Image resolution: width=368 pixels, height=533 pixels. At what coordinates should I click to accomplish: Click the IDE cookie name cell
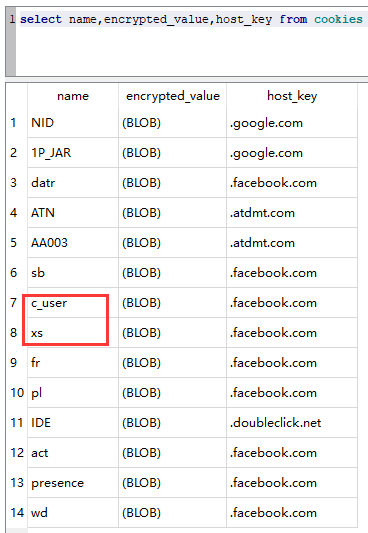(x=73, y=423)
